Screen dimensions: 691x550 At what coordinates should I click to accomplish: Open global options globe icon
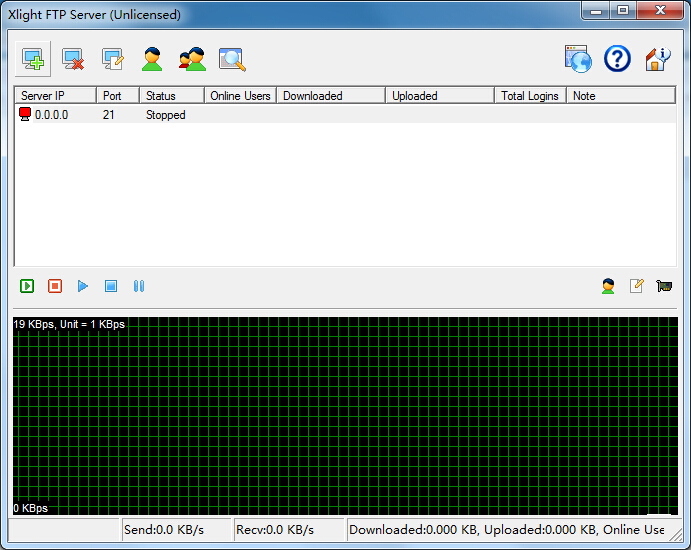click(x=578, y=59)
